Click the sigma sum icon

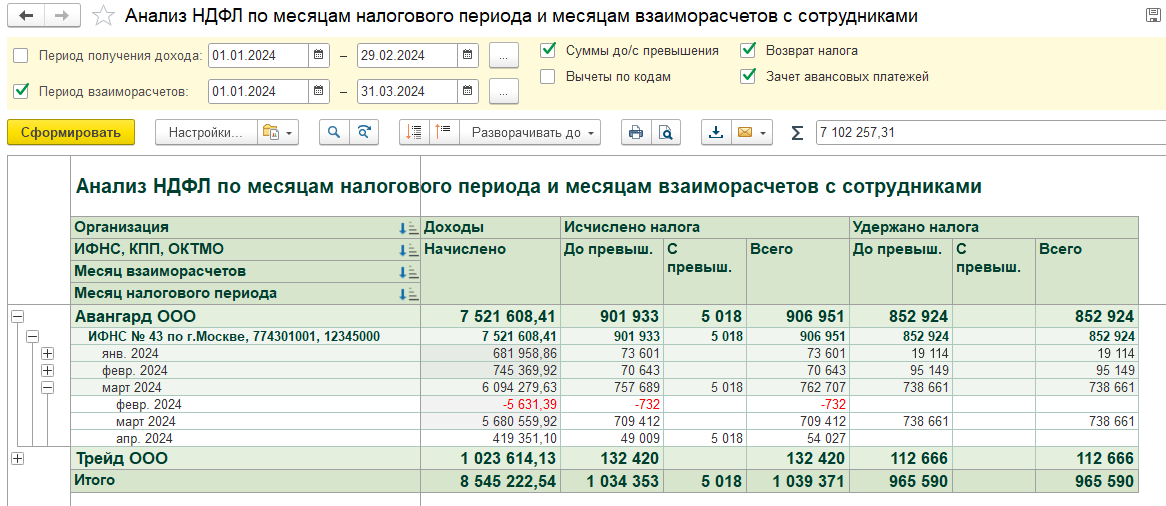[x=796, y=132]
